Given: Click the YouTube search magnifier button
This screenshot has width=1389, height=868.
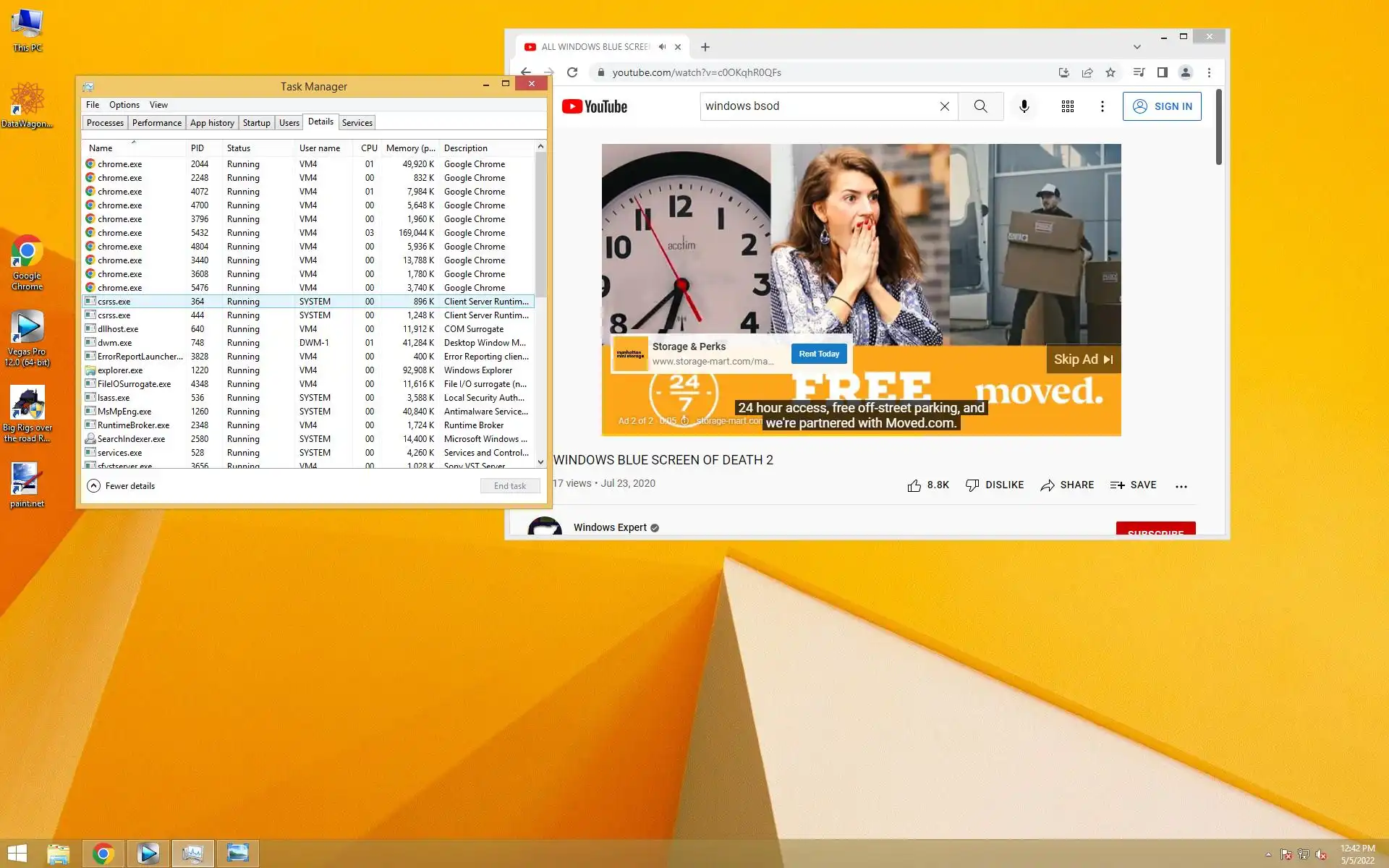Looking at the screenshot, I should pos(980,106).
